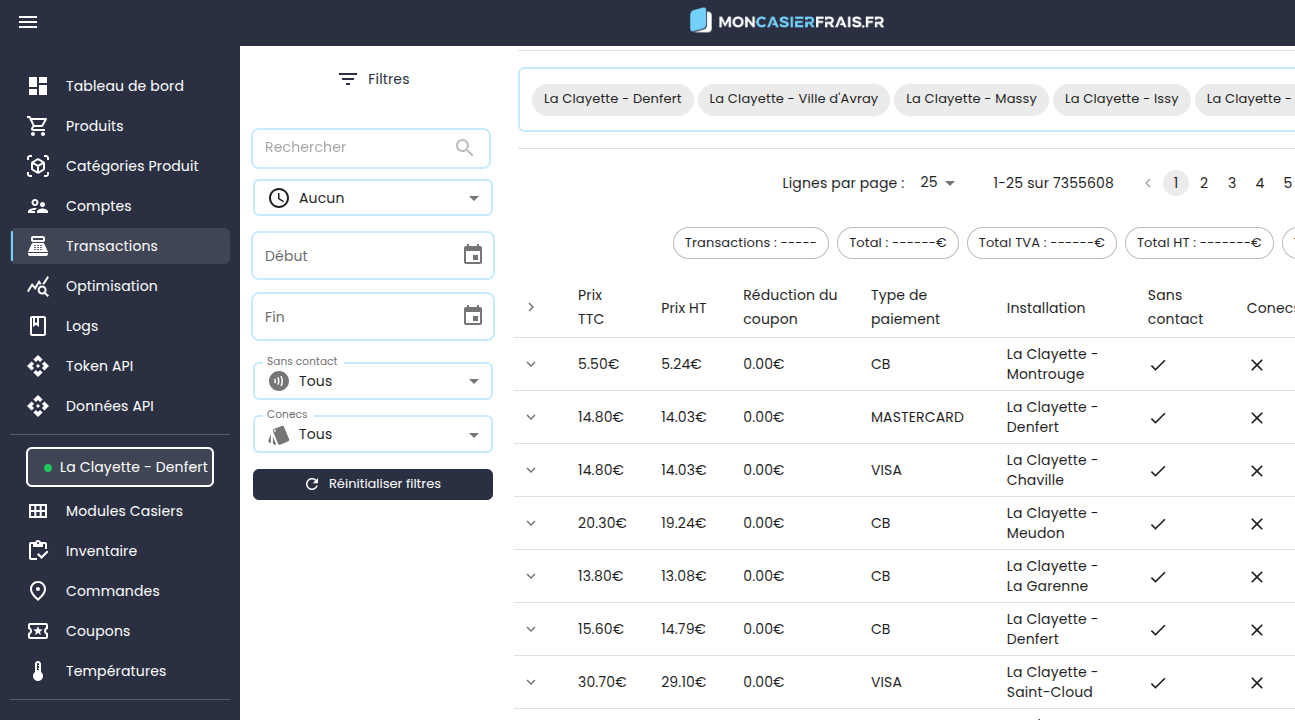Open Tableau de bord in sidebar
The height and width of the screenshot is (720, 1295).
click(124, 86)
